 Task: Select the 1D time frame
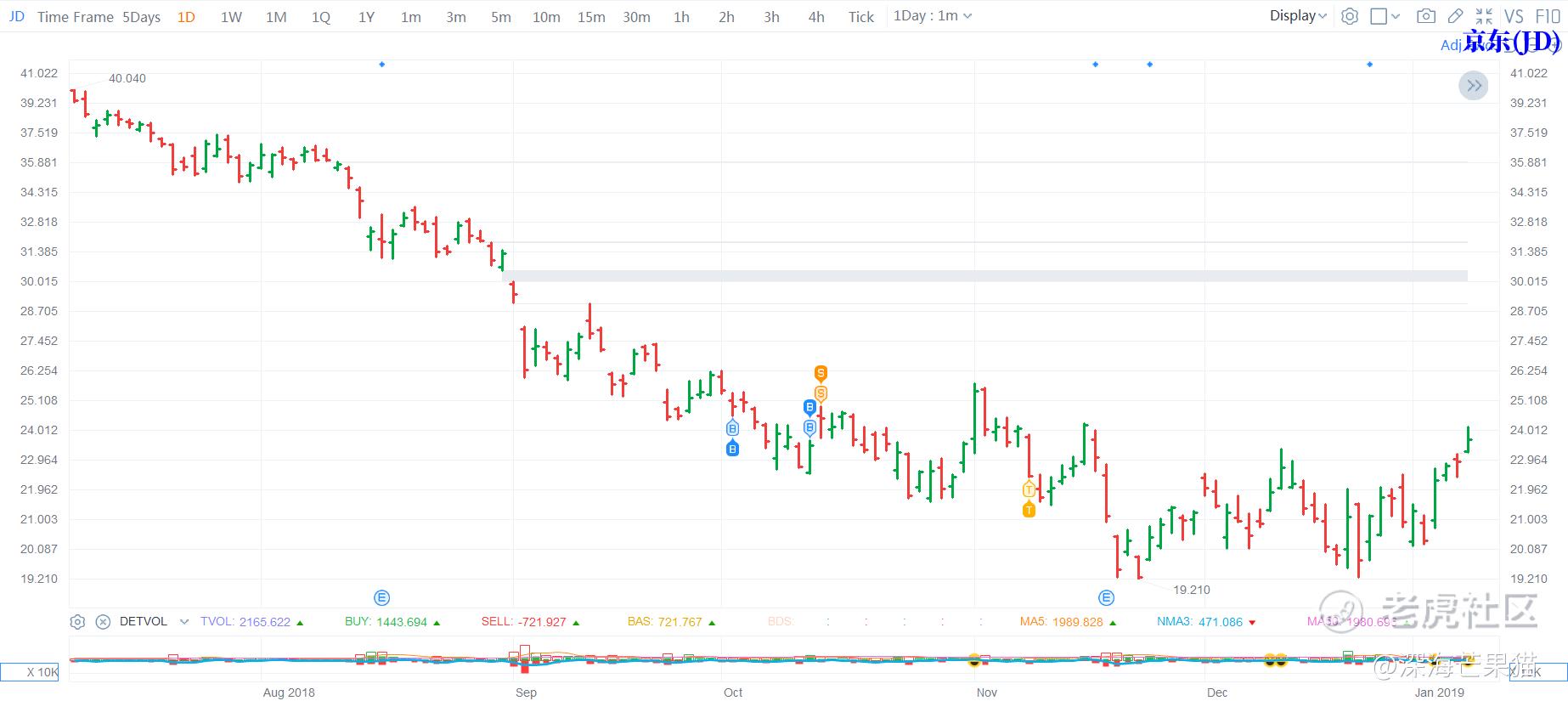[186, 17]
